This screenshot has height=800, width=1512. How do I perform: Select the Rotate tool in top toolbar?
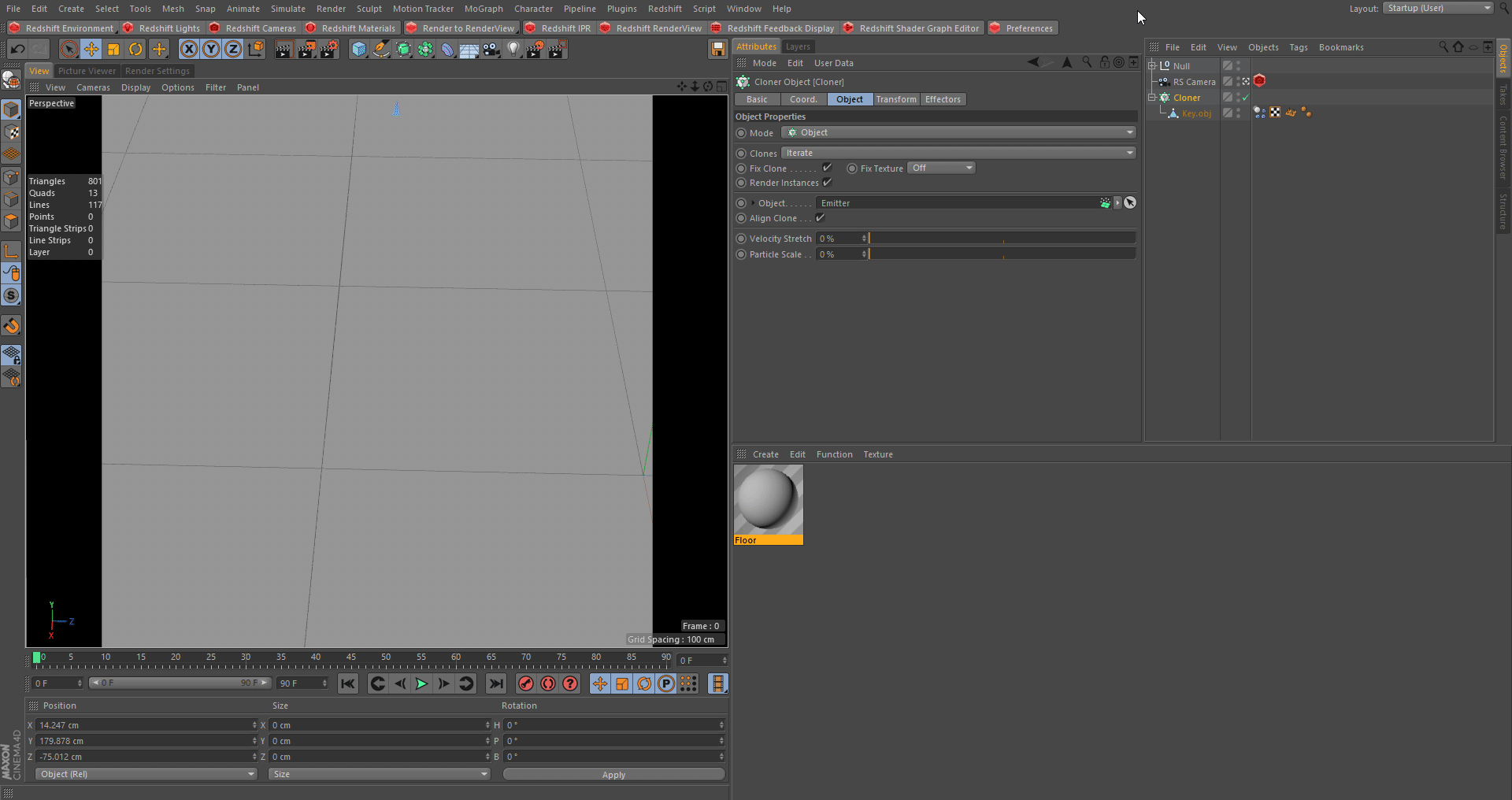[x=135, y=50]
